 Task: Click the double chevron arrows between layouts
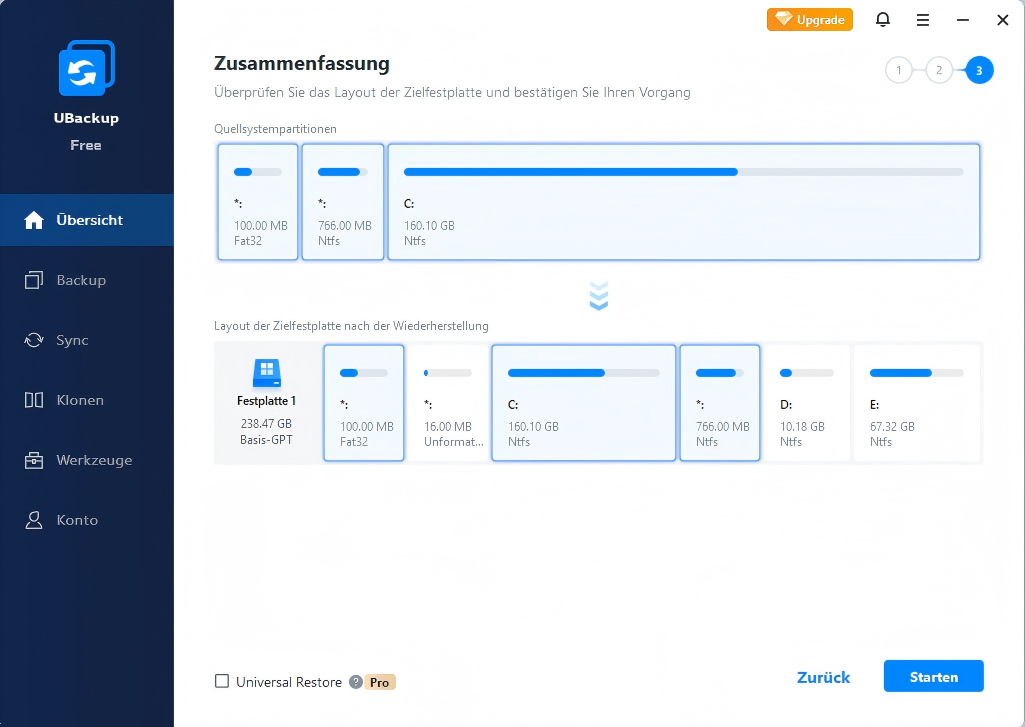(599, 296)
